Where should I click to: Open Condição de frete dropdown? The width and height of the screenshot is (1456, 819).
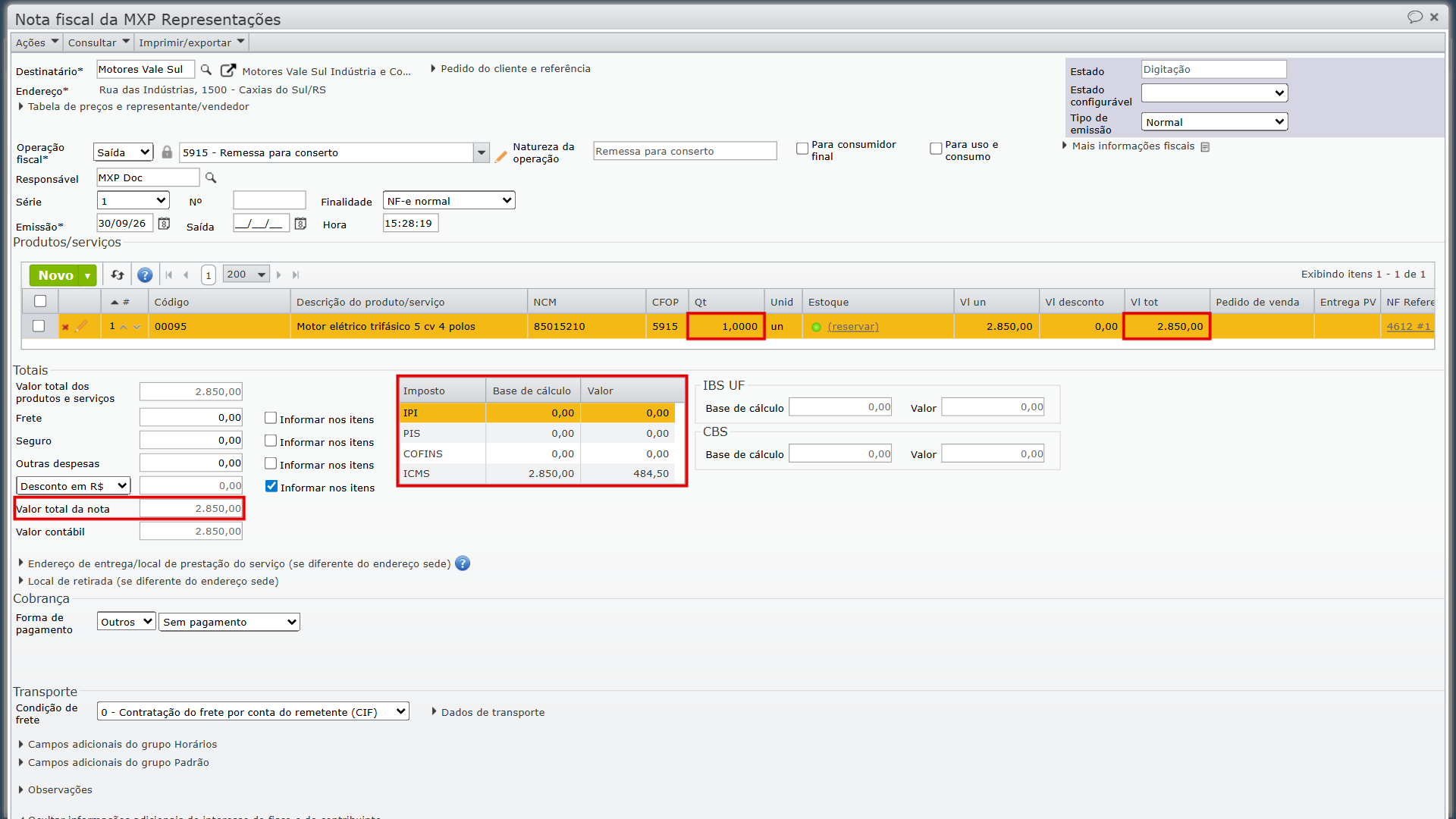[253, 712]
